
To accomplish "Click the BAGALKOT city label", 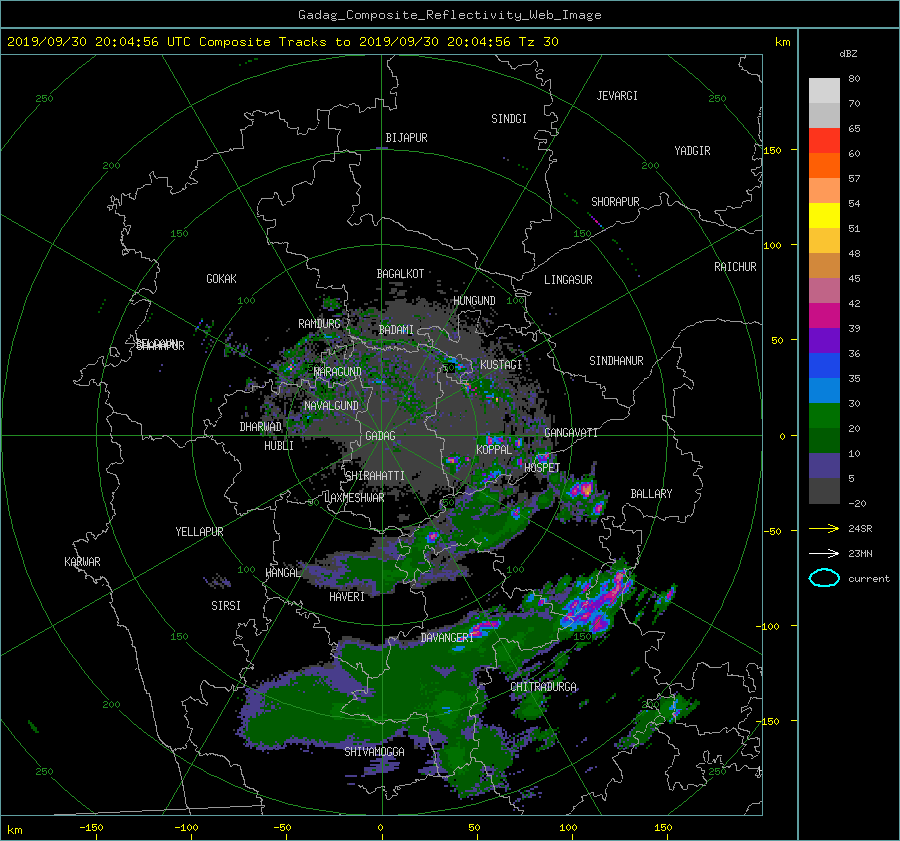I will pyautogui.click(x=400, y=274).
